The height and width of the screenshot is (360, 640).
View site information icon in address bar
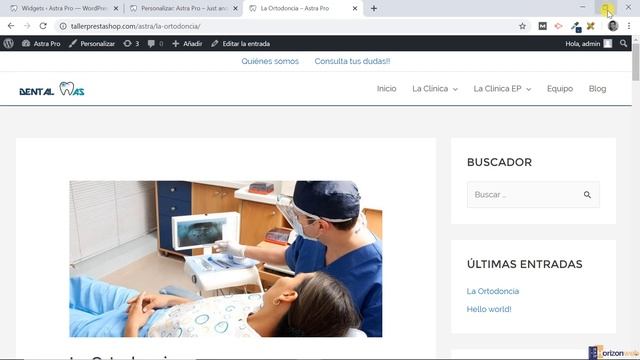tap(63, 26)
